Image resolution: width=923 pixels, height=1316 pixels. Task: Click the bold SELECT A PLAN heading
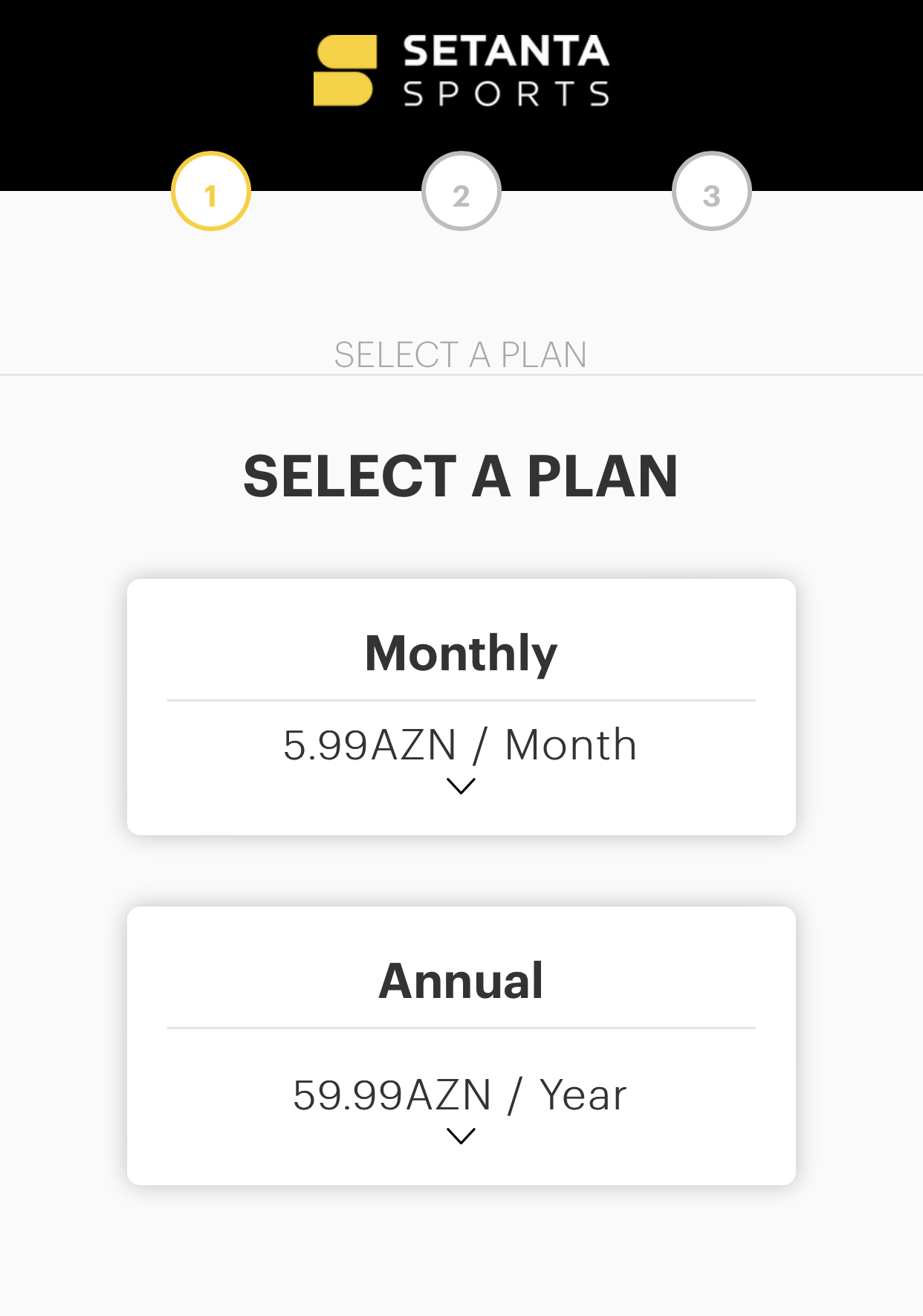pyautogui.click(x=461, y=476)
